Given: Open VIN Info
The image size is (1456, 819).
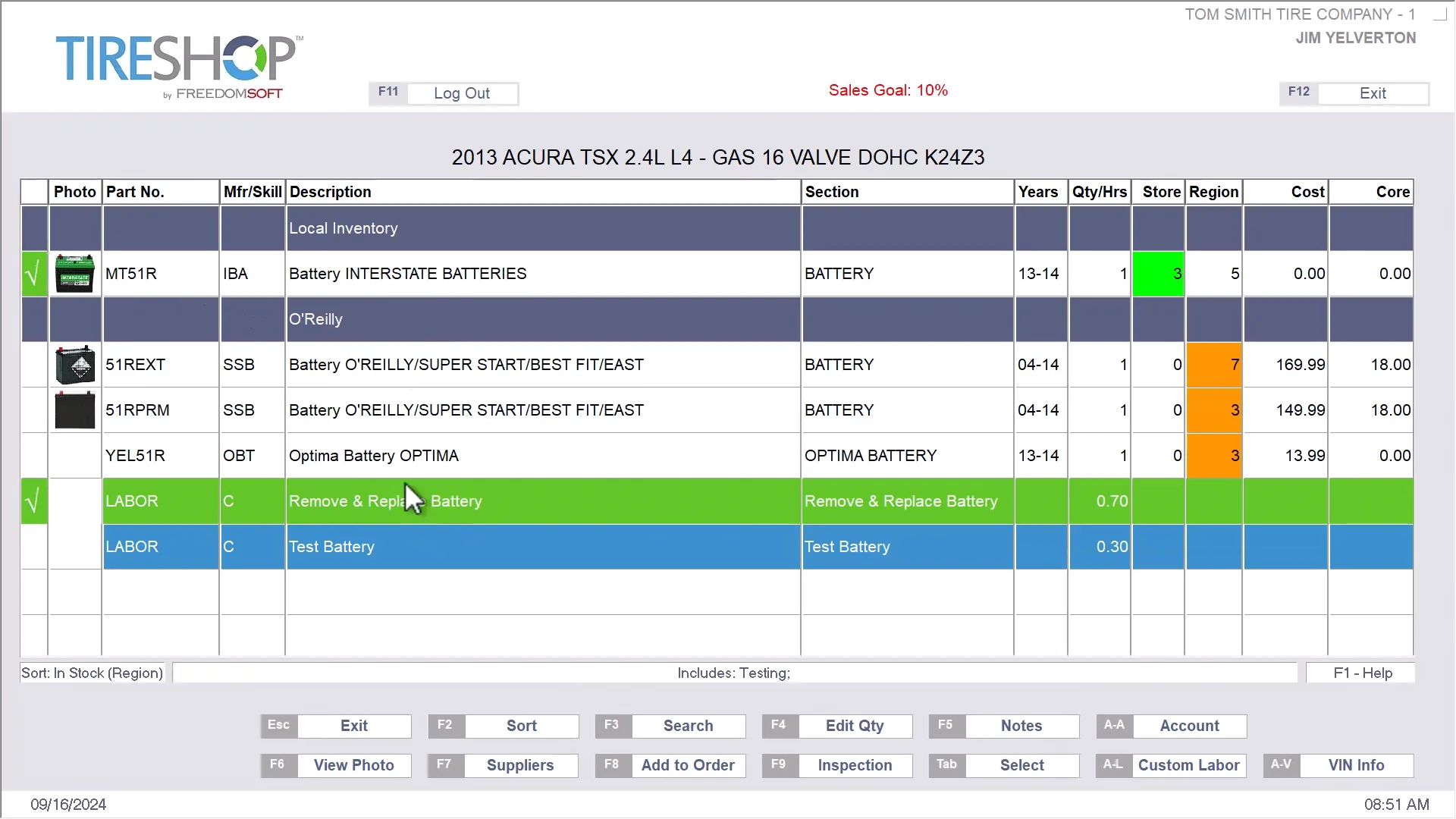Looking at the screenshot, I should tap(1338, 765).
